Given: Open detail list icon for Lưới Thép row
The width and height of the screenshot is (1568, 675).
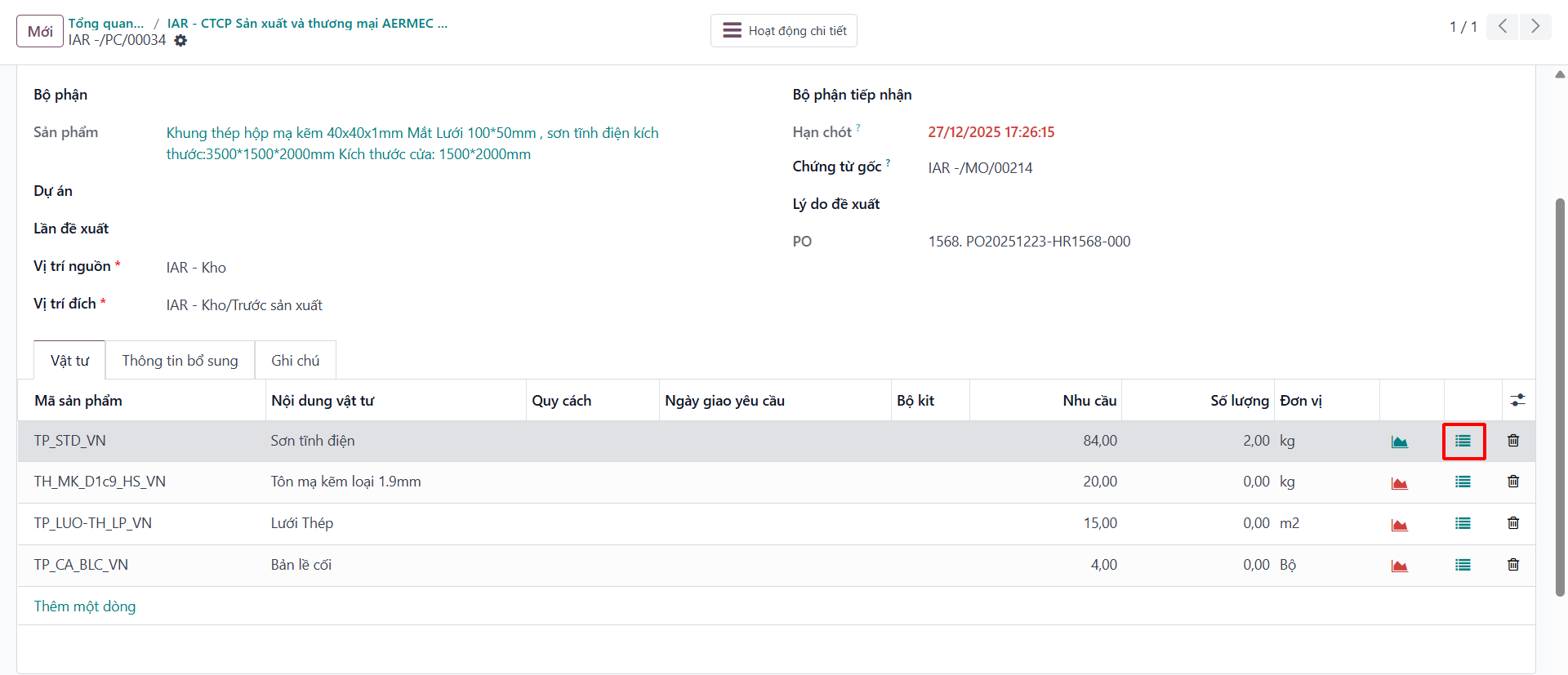Looking at the screenshot, I should pyautogui.click(x=1463, y=524).
